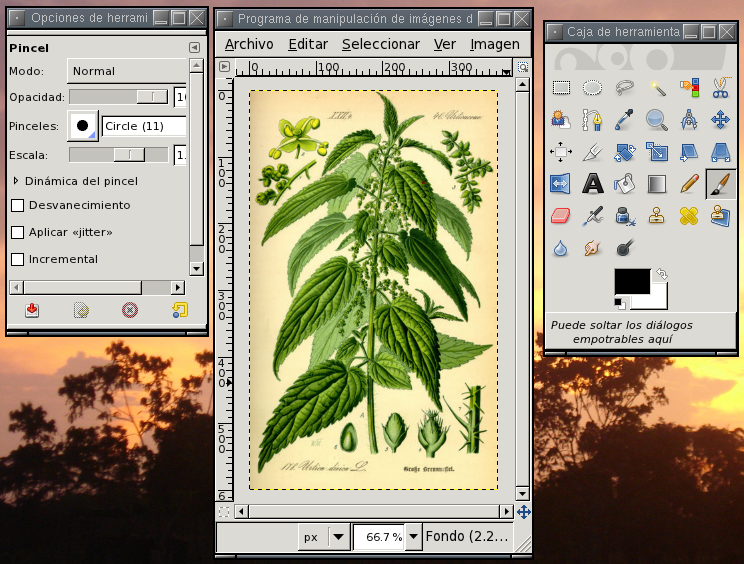The width and height of the screenshot is (744, 564).
Task: Open the Ver menu
Action: pos(445,44)
